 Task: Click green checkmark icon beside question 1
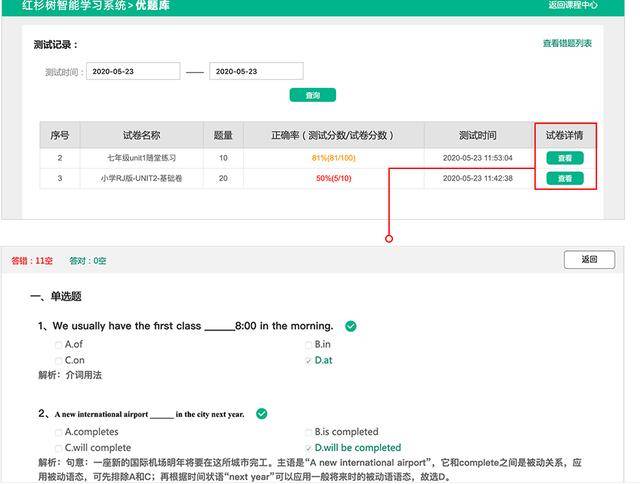(x=350, y=326)
